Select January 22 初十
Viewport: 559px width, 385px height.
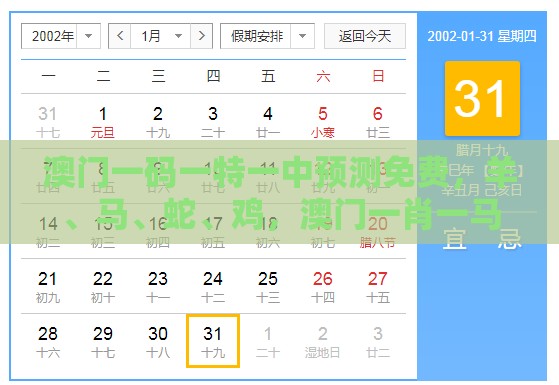103,287
